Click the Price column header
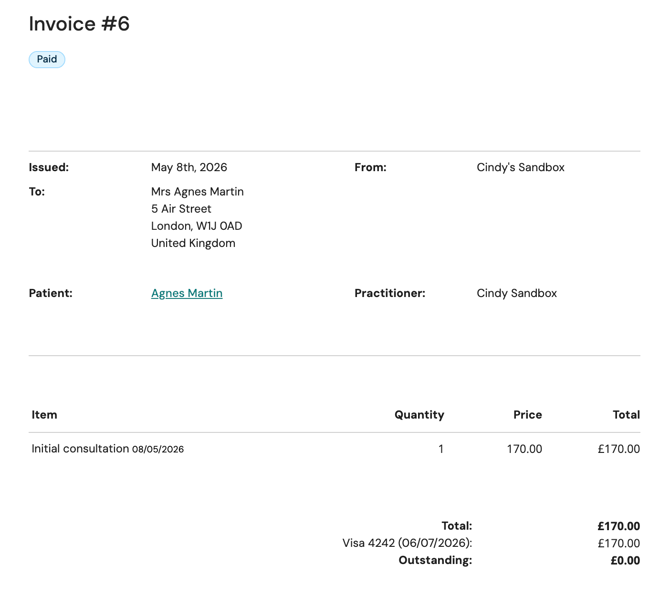This screenshot has height=595, width=670. 527,415
